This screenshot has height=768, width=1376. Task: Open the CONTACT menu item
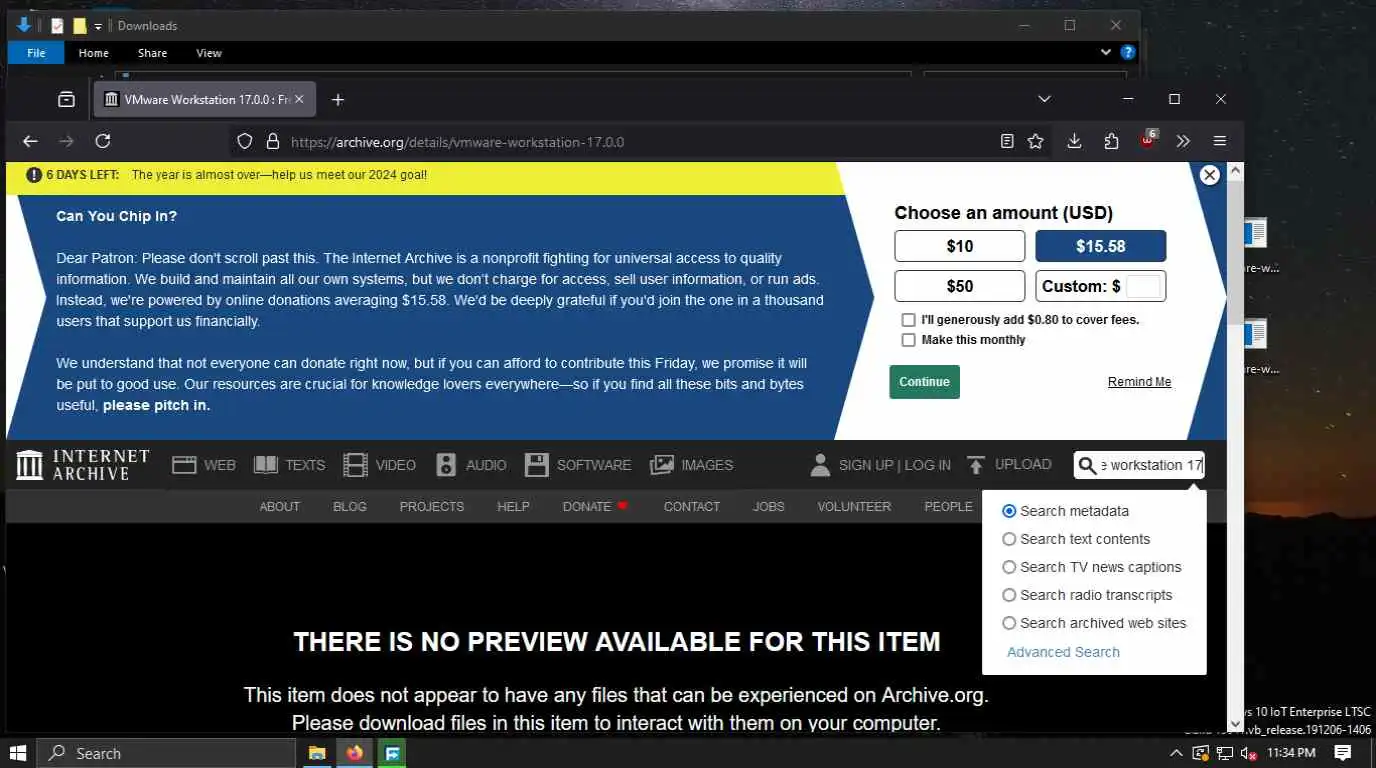click(692, 507)
